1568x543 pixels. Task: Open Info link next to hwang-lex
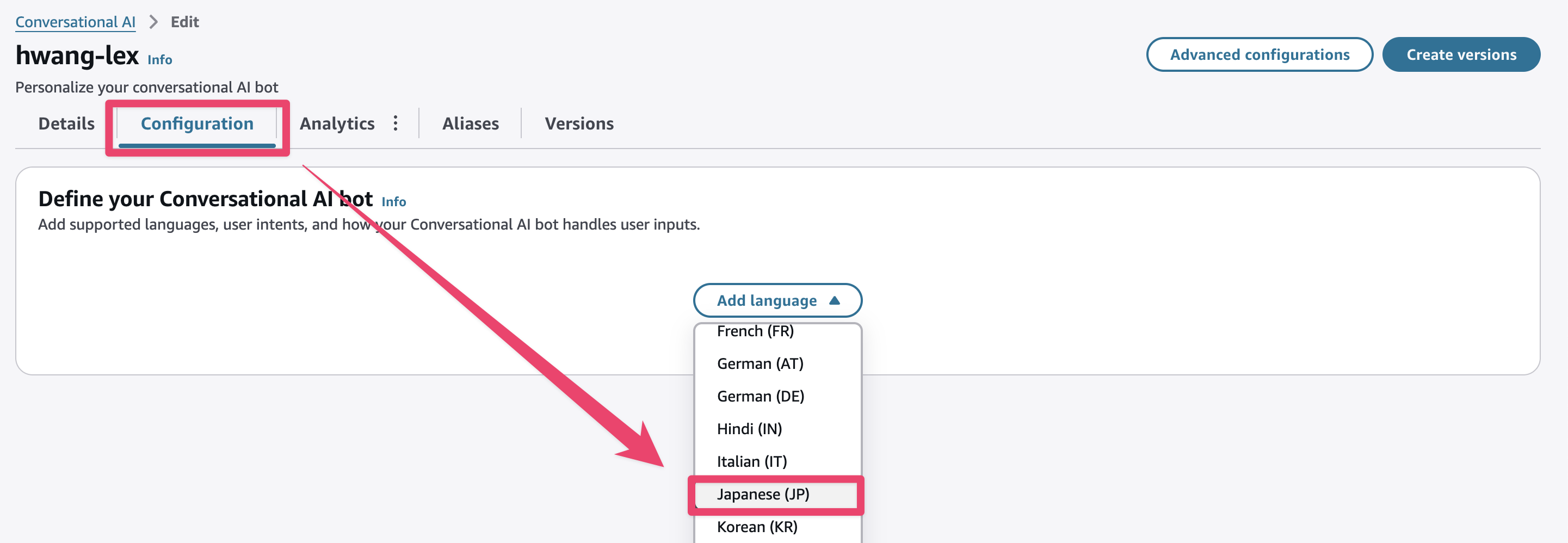tap(159, 60)
